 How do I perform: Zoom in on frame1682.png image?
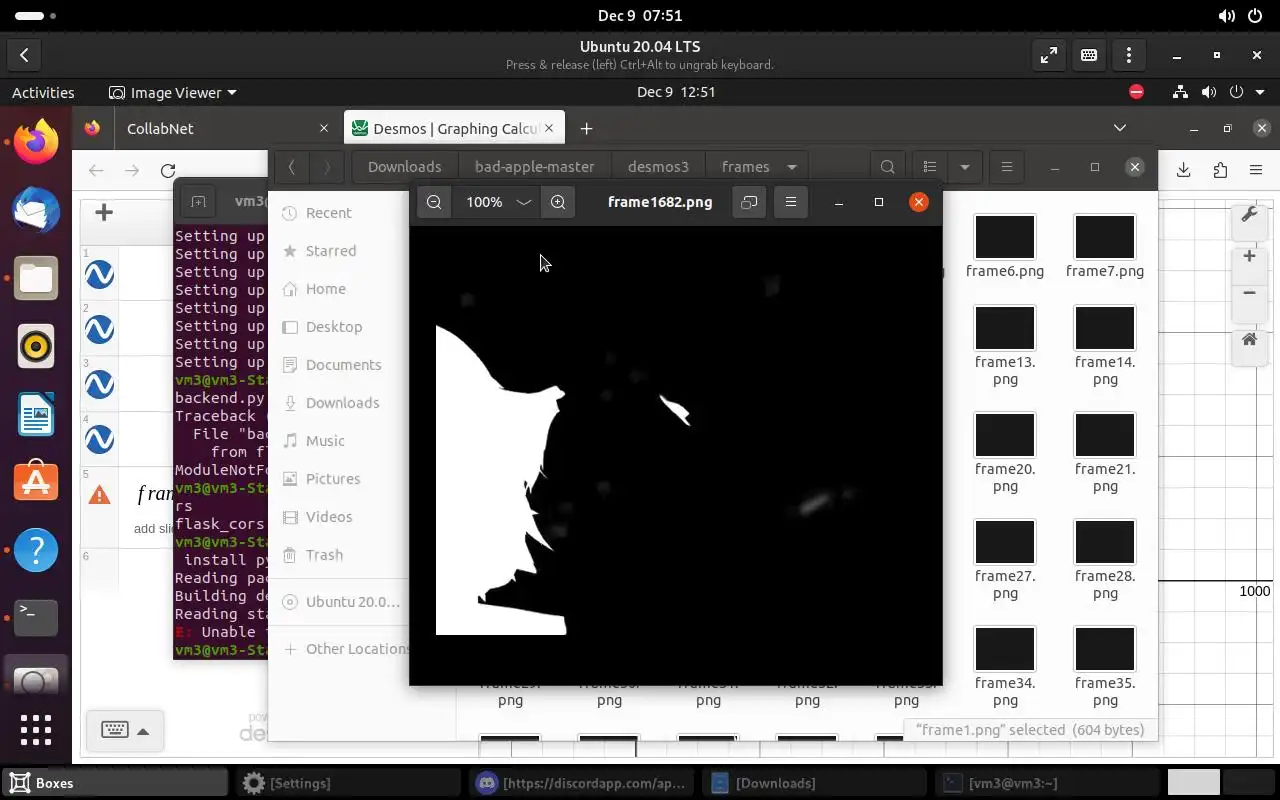coord(558,202)
